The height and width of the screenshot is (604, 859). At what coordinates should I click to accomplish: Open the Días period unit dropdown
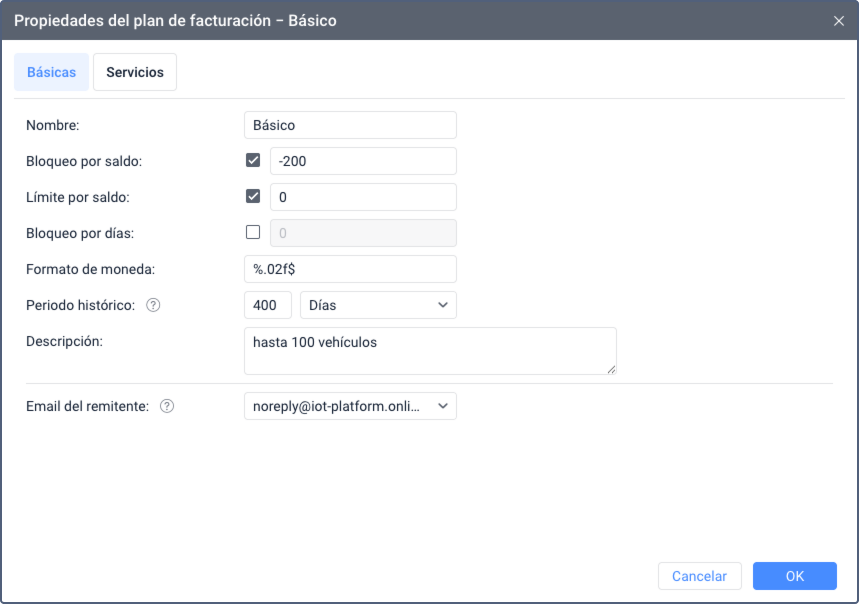pos(378,305)
